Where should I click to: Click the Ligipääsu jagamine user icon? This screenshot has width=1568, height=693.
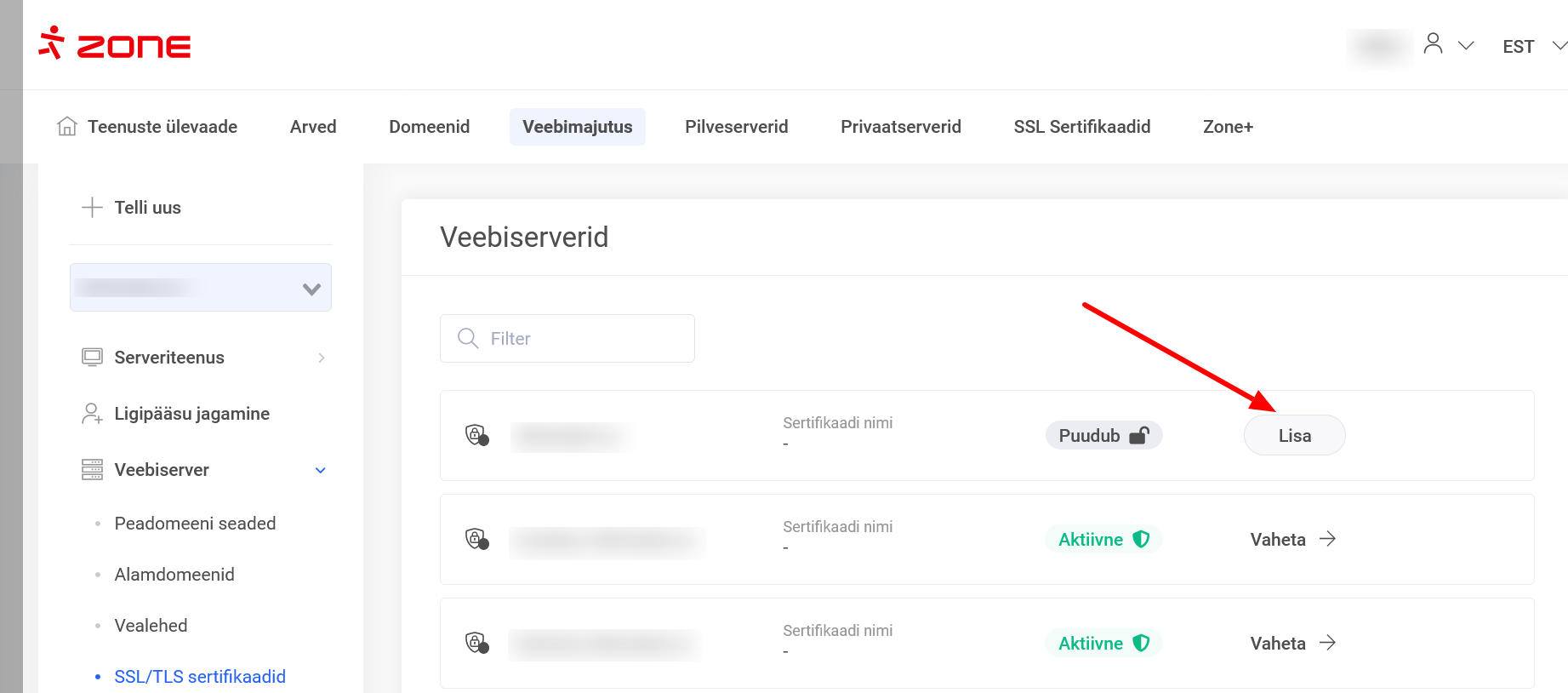(x=92, y=414)
